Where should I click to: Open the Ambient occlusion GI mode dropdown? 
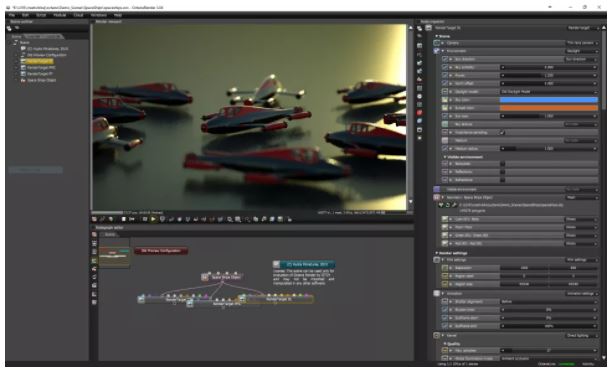549,358
